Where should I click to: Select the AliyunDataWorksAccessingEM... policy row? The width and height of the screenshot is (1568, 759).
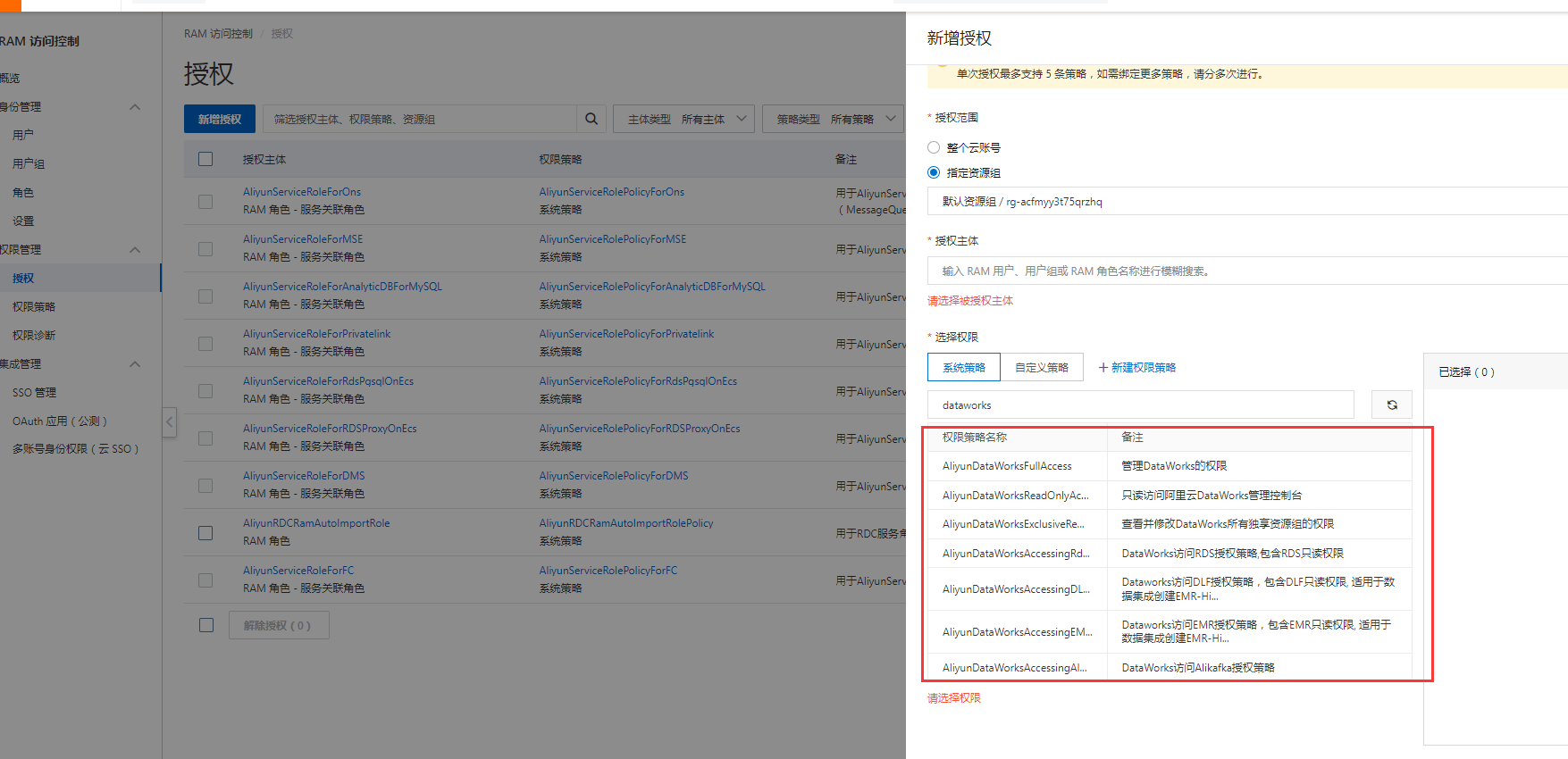coord(1170,632)
